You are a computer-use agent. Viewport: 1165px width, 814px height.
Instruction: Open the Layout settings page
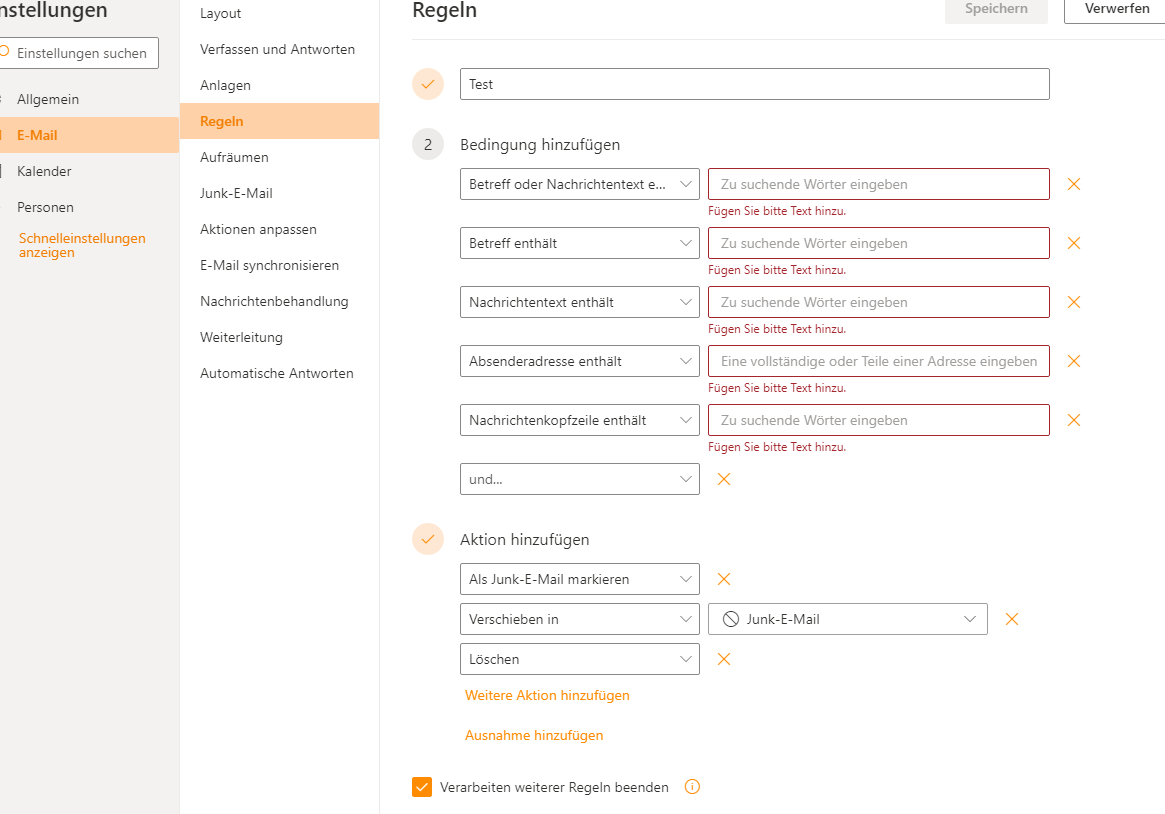click(x=279, y=13)
